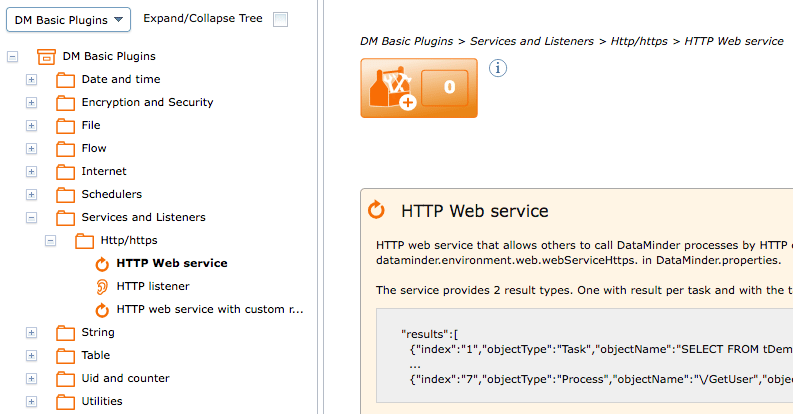The width and height of the screenshot is (793, 414).
Task: Collapse the Http/https subfolder
Action: pyautogui.click(x=50, y=241)
